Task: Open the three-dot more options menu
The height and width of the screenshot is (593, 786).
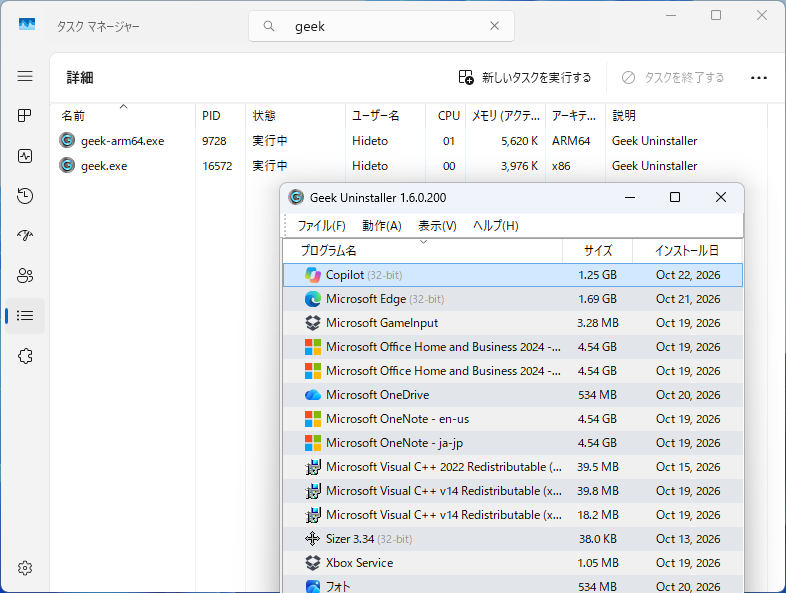Action: tap(758, 78)
